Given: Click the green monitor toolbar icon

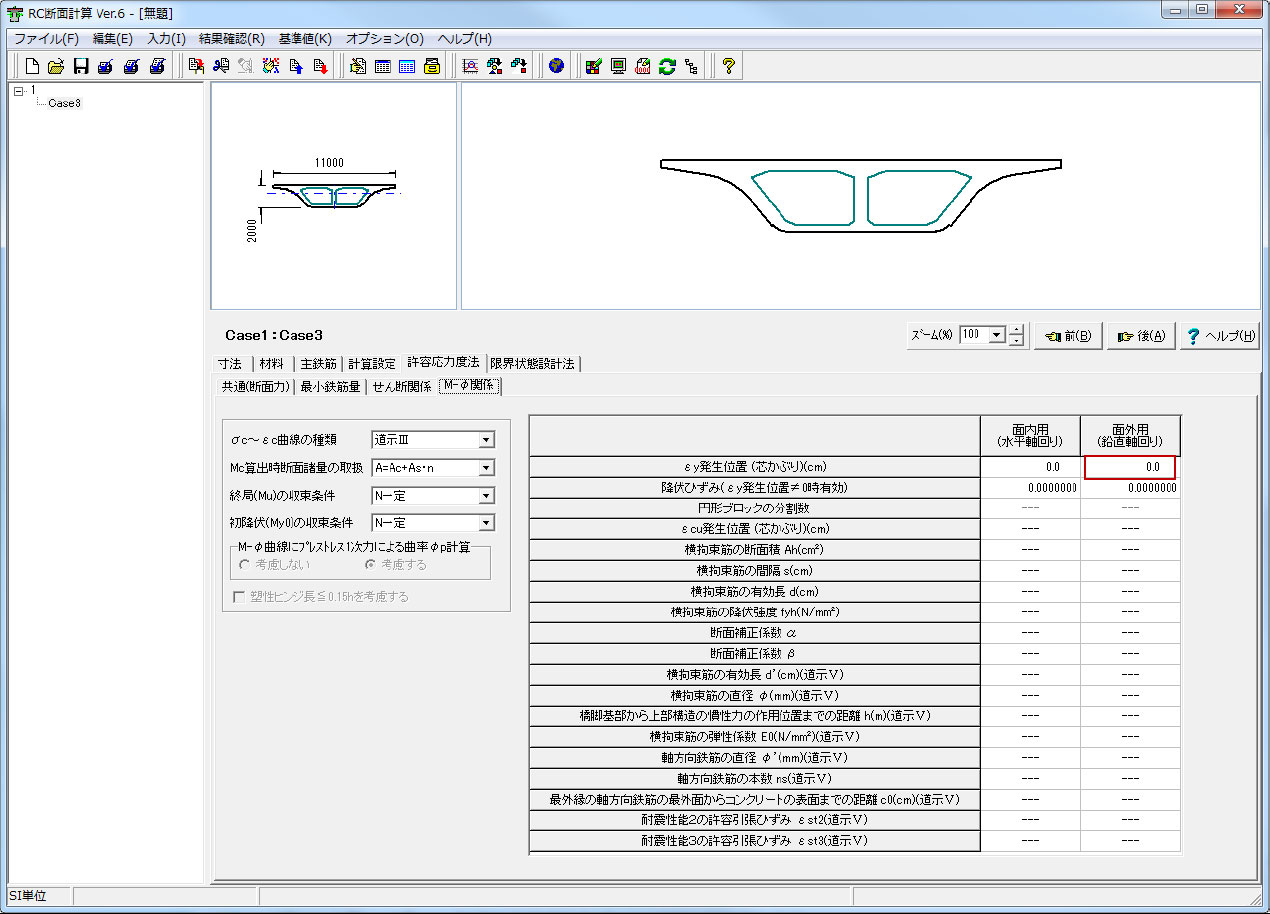Looking at the screenshot, I should (618, 67).
